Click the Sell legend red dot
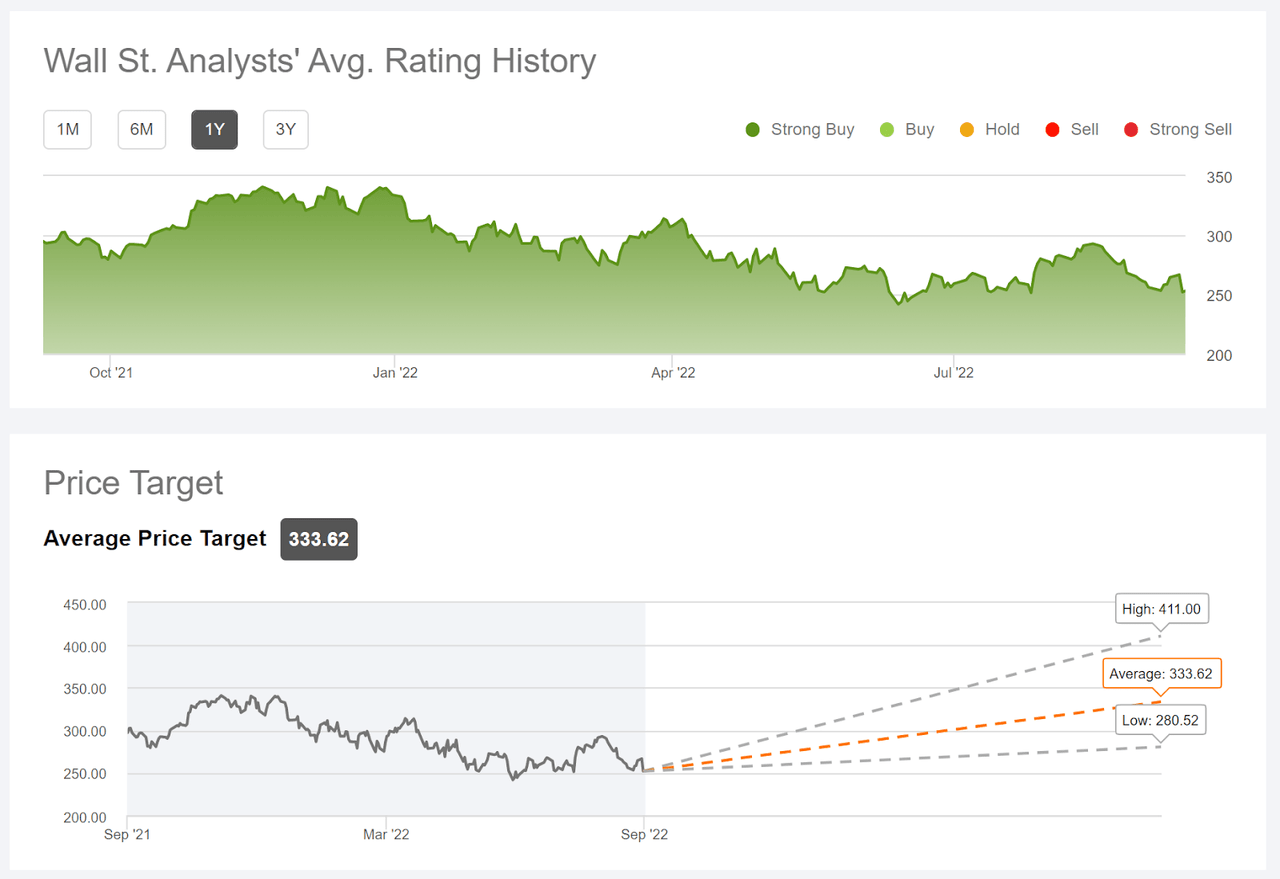This screenshot has height=879, width=1280. tap(1052, 130)
